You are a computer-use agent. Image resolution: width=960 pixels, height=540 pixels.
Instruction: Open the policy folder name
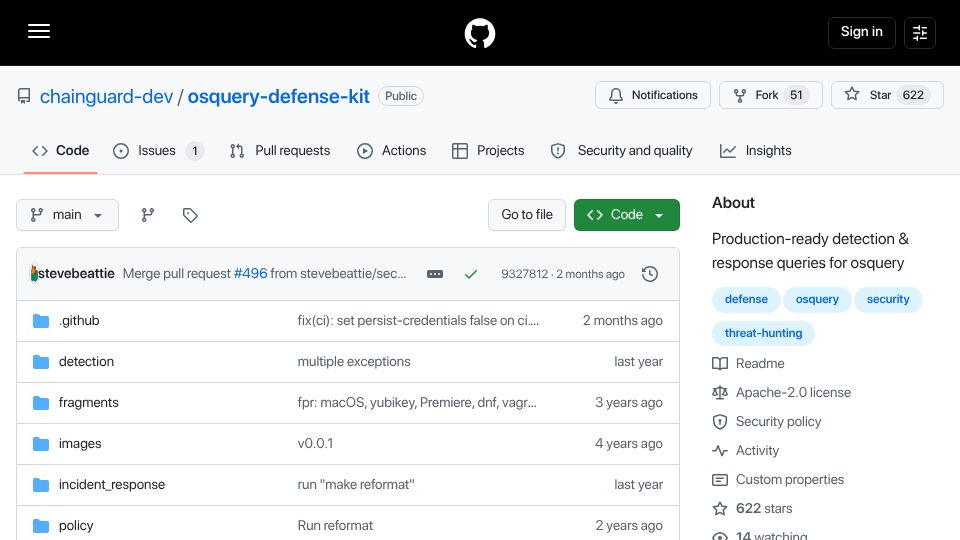pos(76,526)
